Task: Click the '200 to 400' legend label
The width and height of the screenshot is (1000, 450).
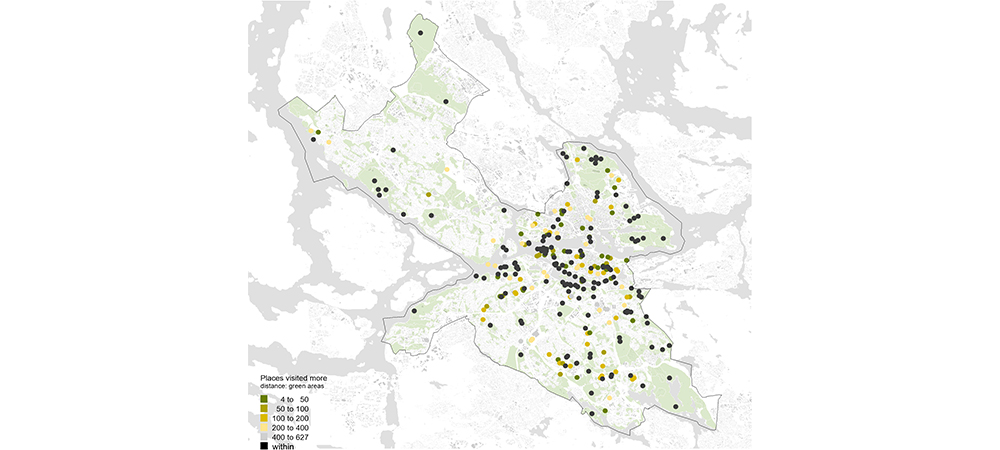Action: (293, 428)
